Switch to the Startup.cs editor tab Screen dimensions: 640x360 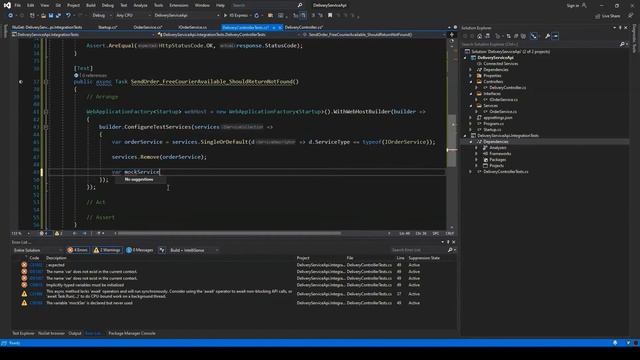[x=108, y=27]
